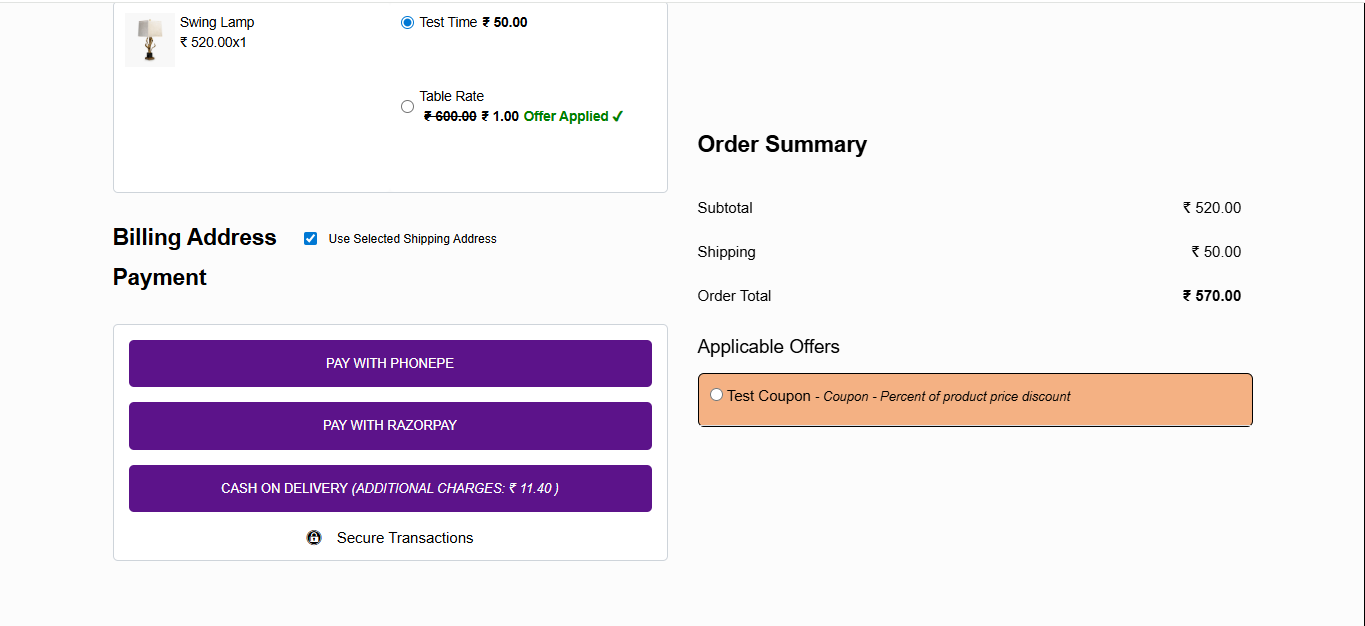This screenshot has width=1365, height=626.
Task: Click the Payment section heading
Action: (x=159, y=277)
